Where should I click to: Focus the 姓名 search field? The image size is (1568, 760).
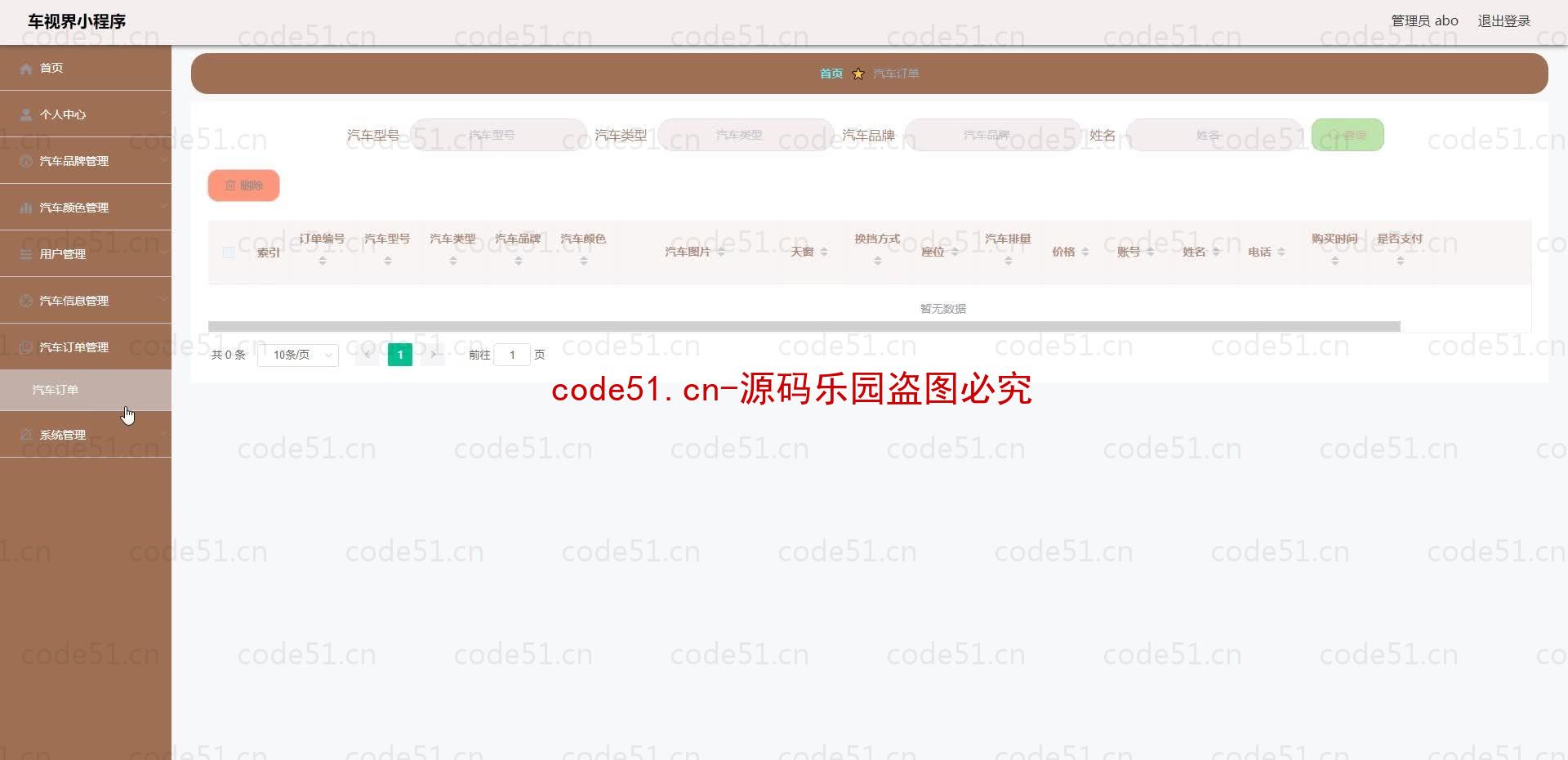coord(1214,135)
